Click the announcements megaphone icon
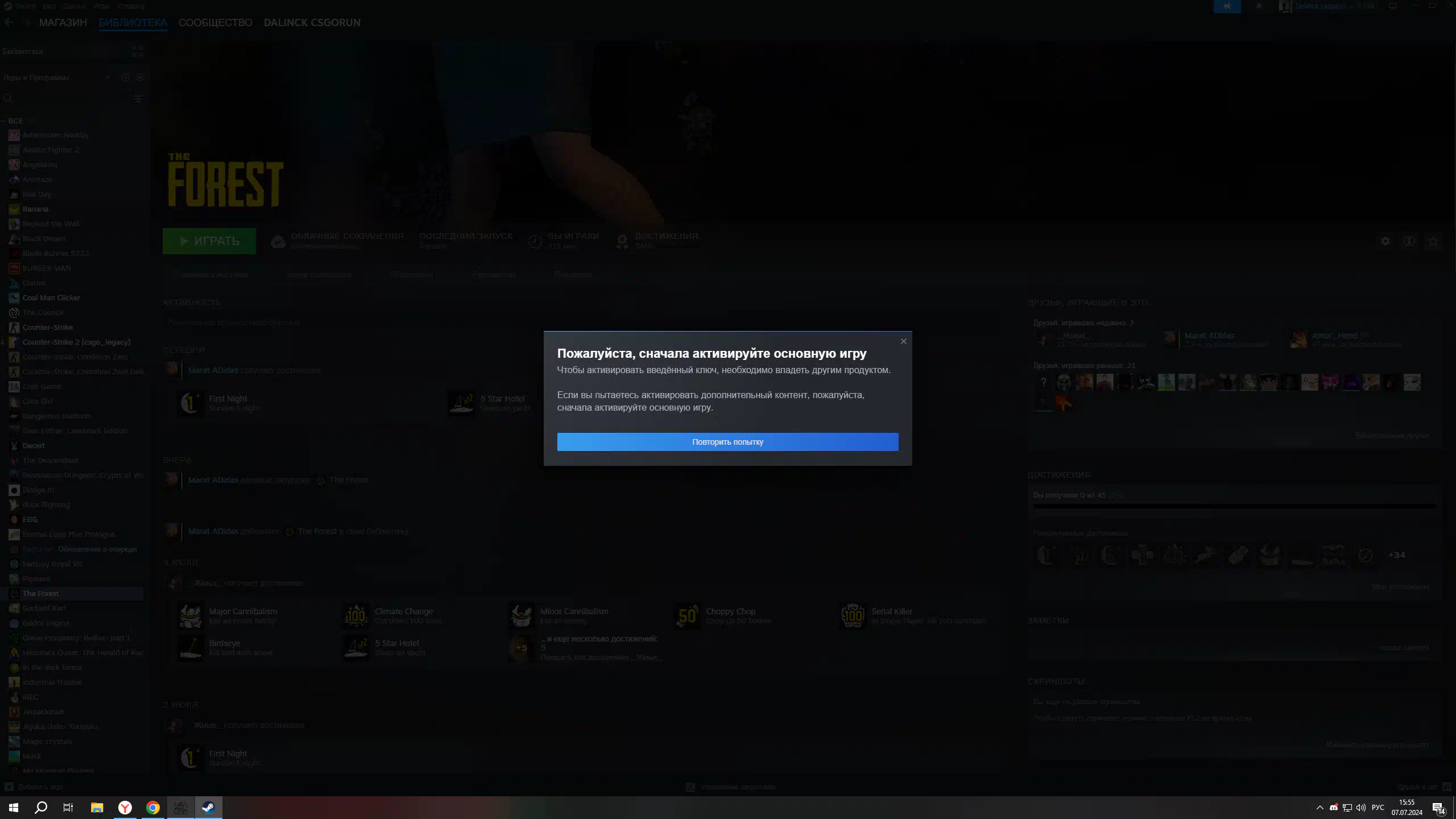Screen dimensions: 1456x819 tap(1227, 6)
